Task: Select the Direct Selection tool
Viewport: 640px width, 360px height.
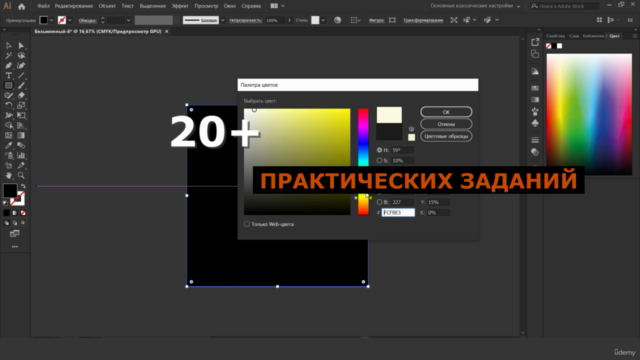Action: point(21,46)
